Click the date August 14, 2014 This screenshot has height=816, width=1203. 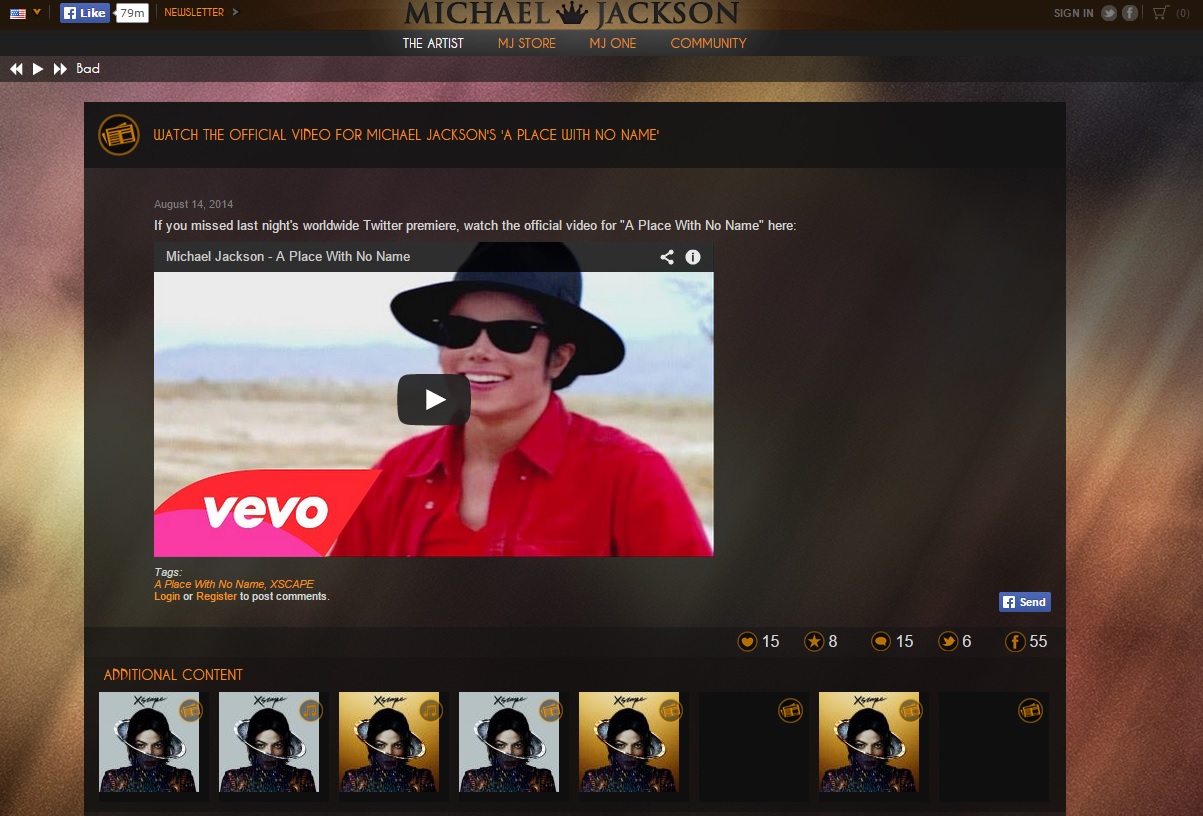(193, 204)
